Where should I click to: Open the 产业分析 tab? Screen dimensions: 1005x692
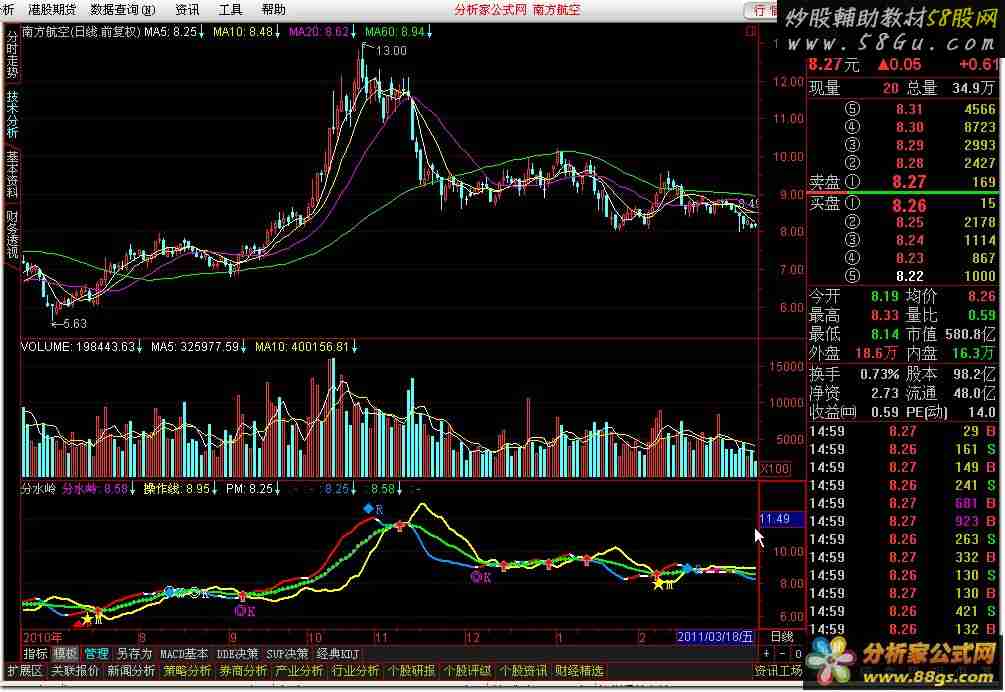299,671
